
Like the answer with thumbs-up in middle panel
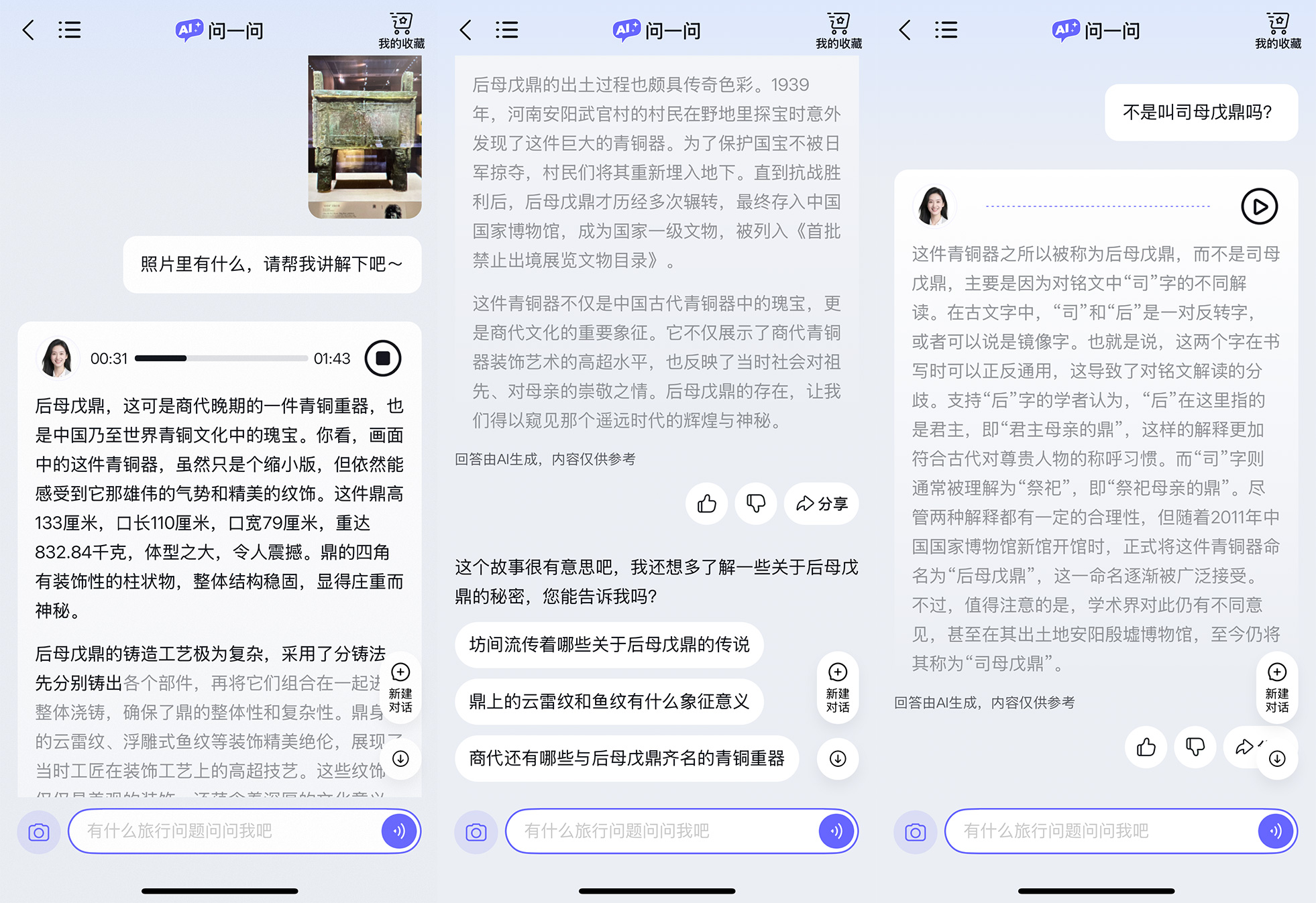click(x=706, y=503)
